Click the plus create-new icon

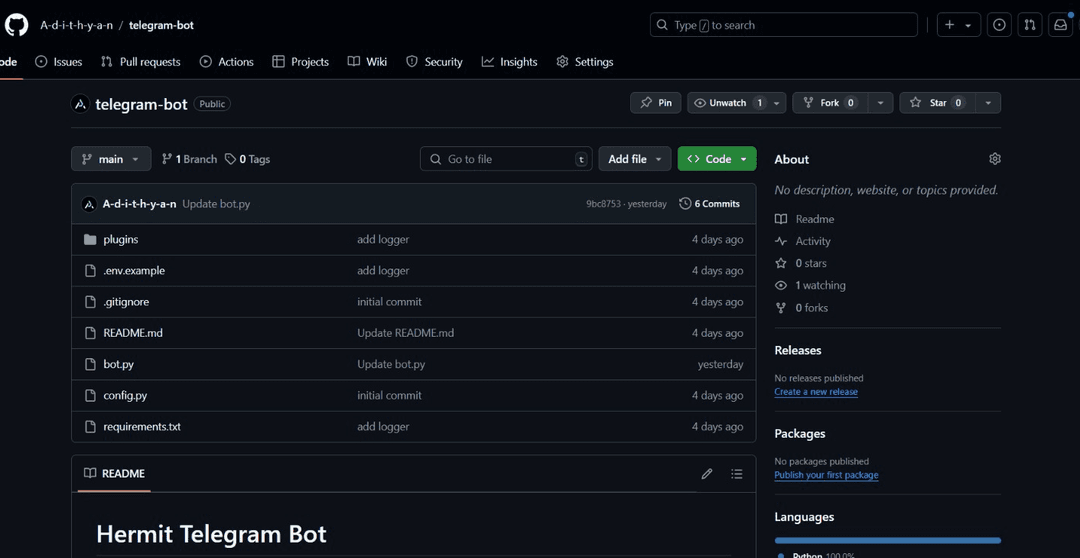click(949, 25)
